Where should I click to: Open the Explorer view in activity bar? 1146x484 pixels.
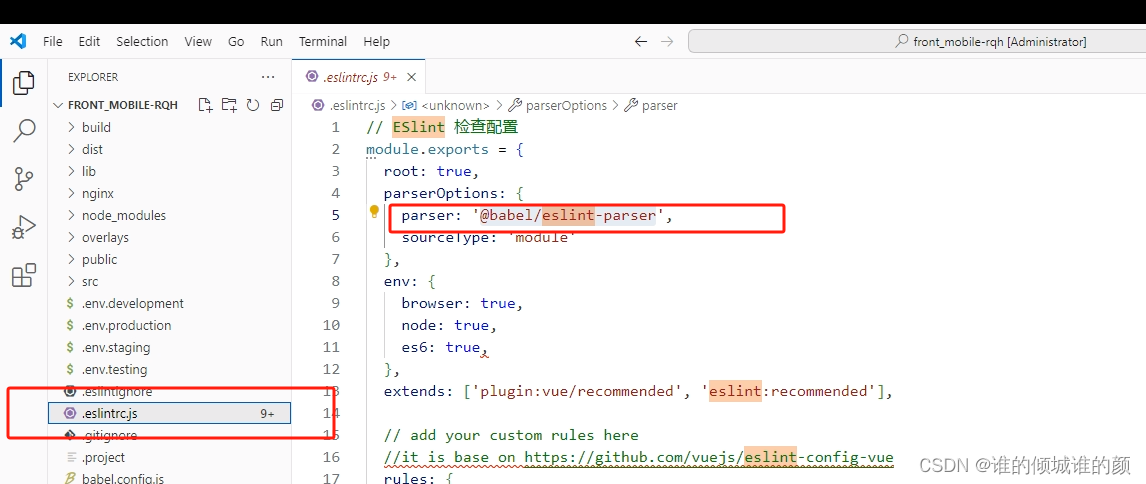[x=23, y=83]
